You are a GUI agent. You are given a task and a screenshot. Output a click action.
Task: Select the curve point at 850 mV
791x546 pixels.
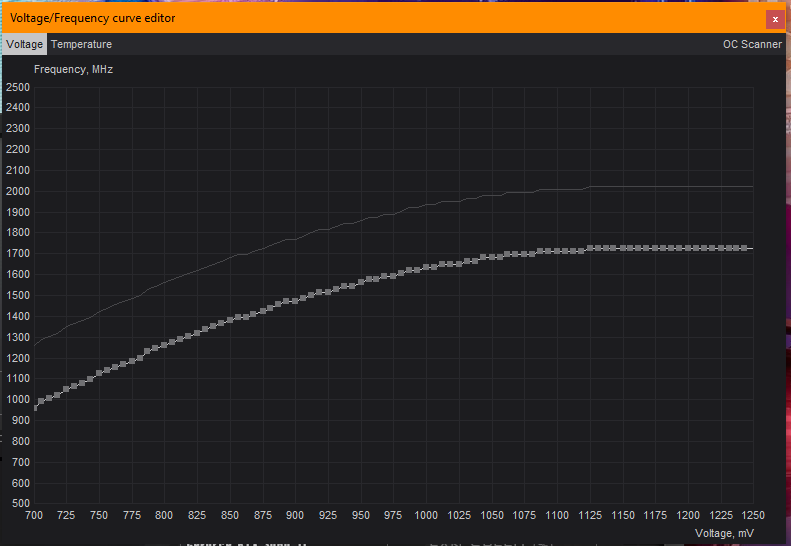(x=230, y=319)
